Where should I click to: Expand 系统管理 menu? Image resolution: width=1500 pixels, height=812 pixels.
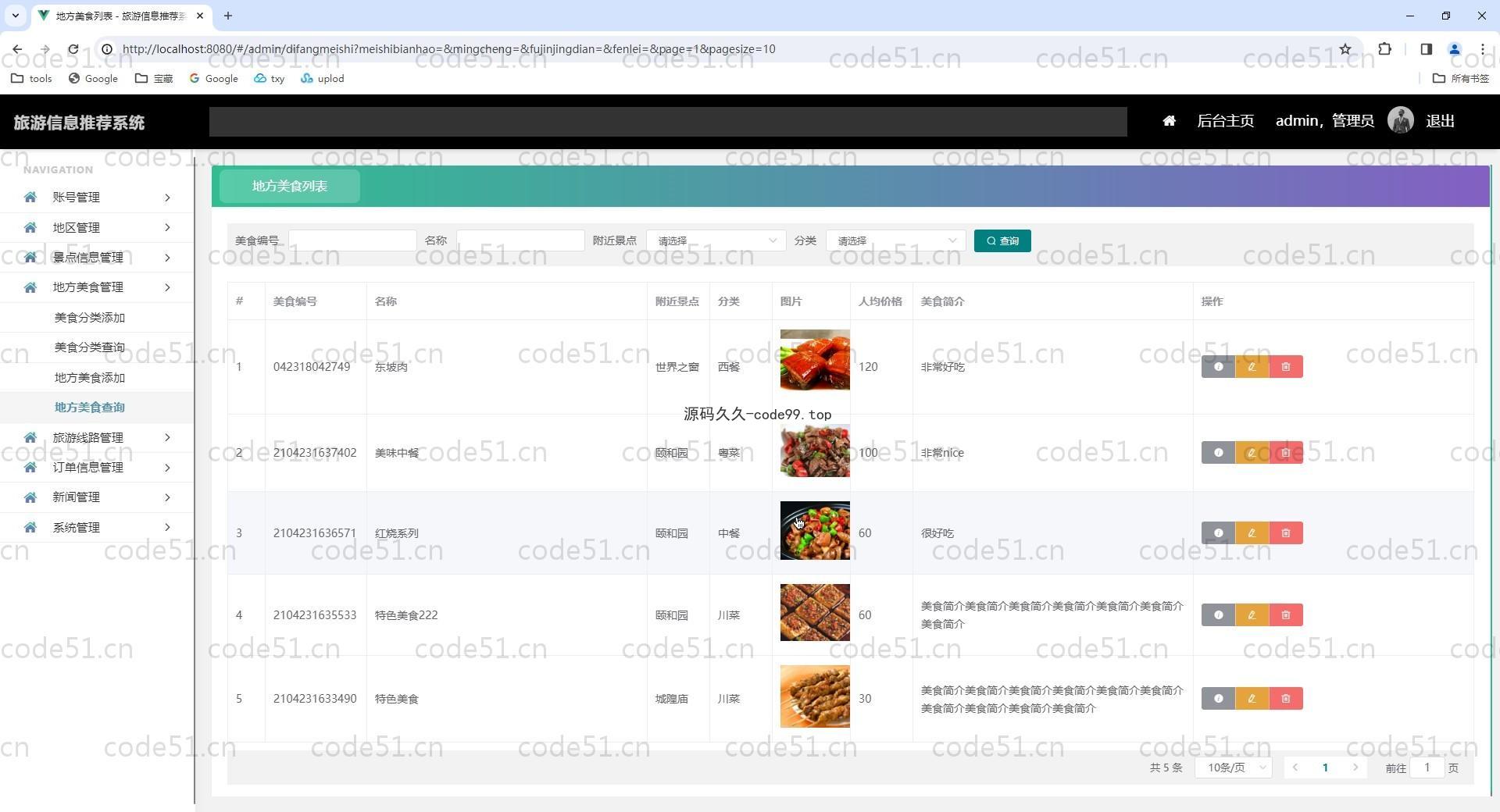pos(97,528)
